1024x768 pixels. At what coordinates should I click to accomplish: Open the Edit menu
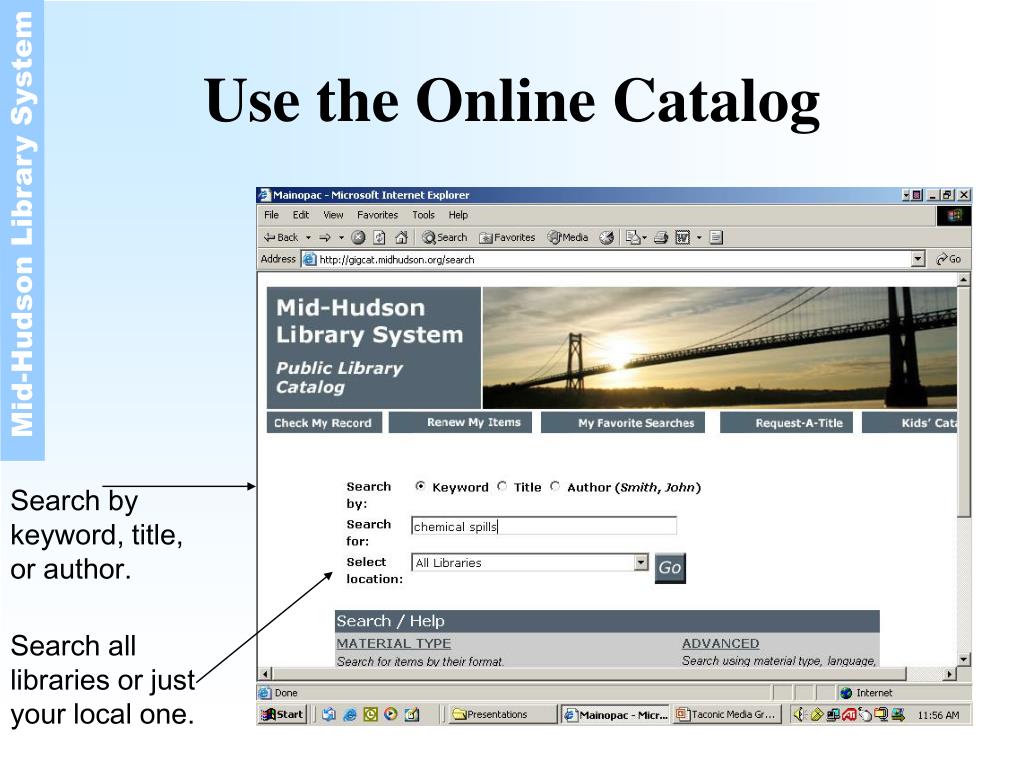pyautogui.click(x=300, y=215)
